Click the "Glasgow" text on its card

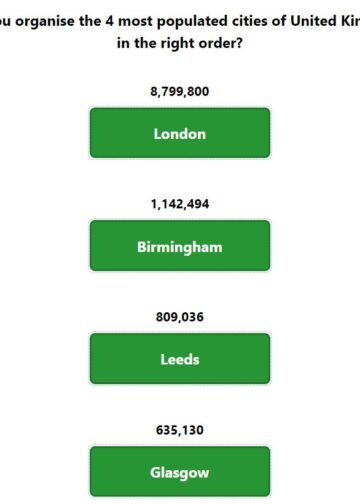180,473
